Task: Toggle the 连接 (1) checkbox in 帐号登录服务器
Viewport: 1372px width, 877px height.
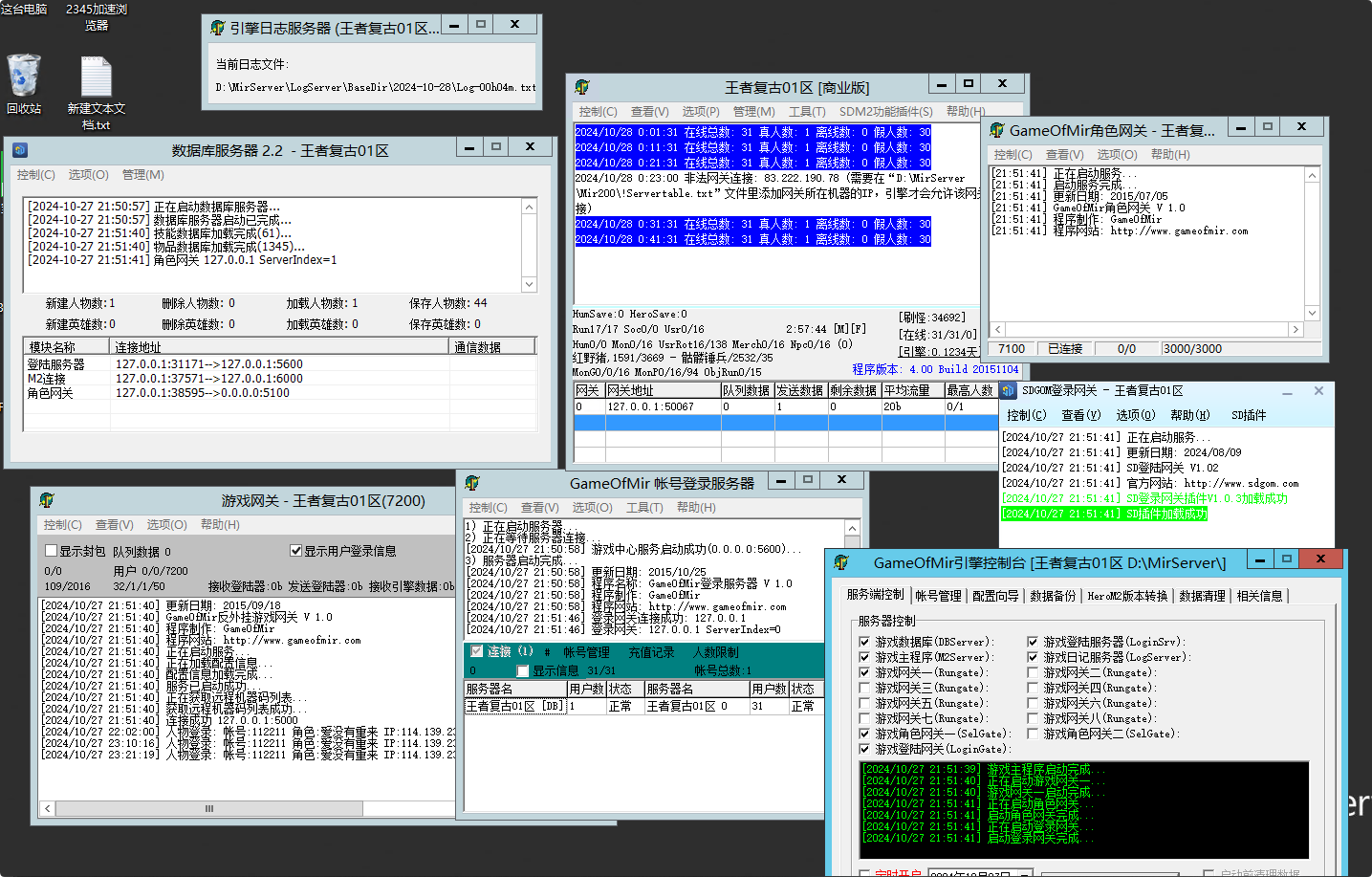Action: pos(476,651)
